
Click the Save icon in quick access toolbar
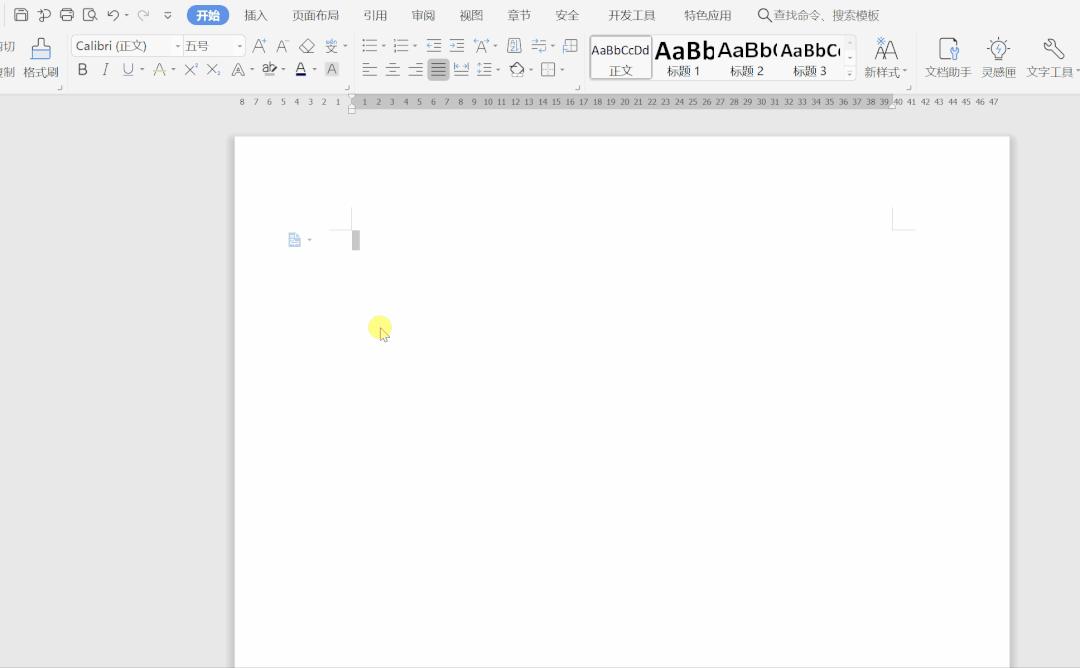click(x=21, y=14)
